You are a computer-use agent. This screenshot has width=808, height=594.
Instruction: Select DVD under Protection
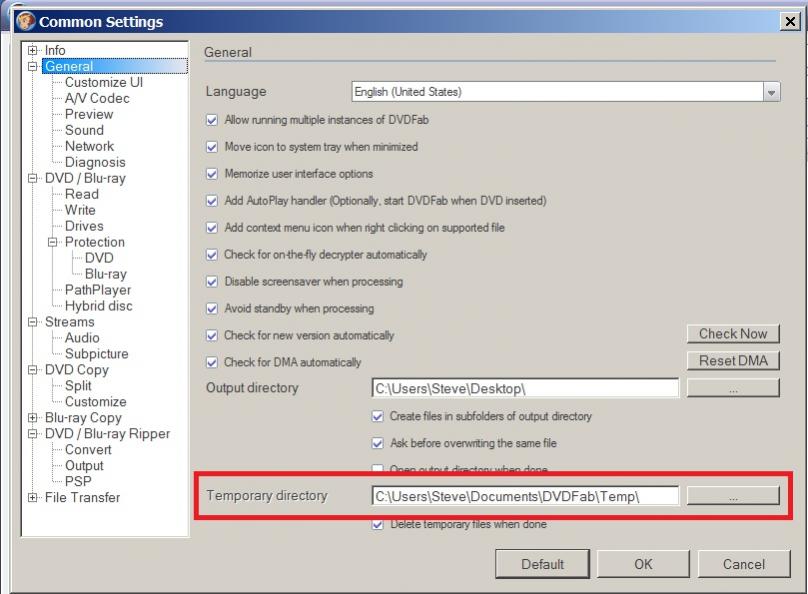tap(99, 258)
